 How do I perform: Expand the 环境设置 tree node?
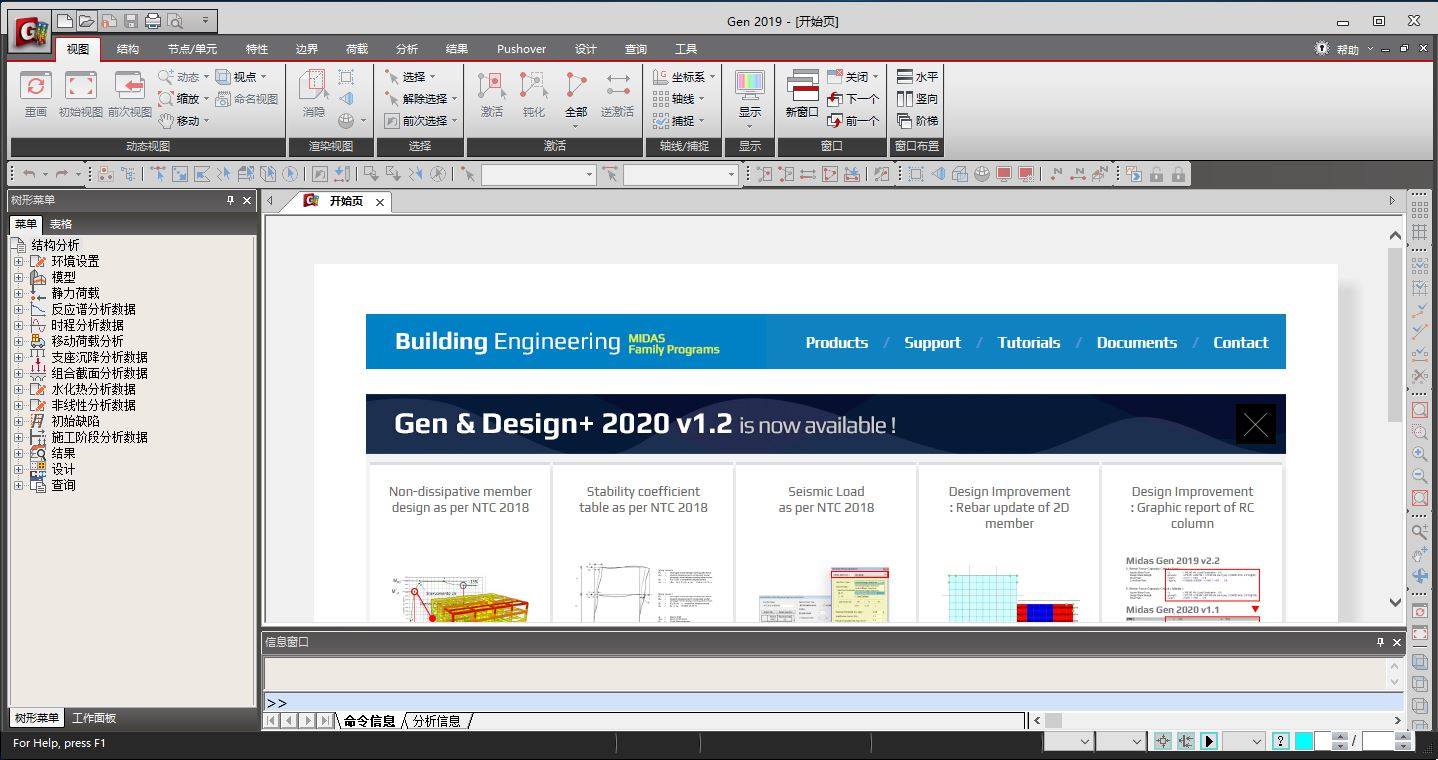(18, 261)
